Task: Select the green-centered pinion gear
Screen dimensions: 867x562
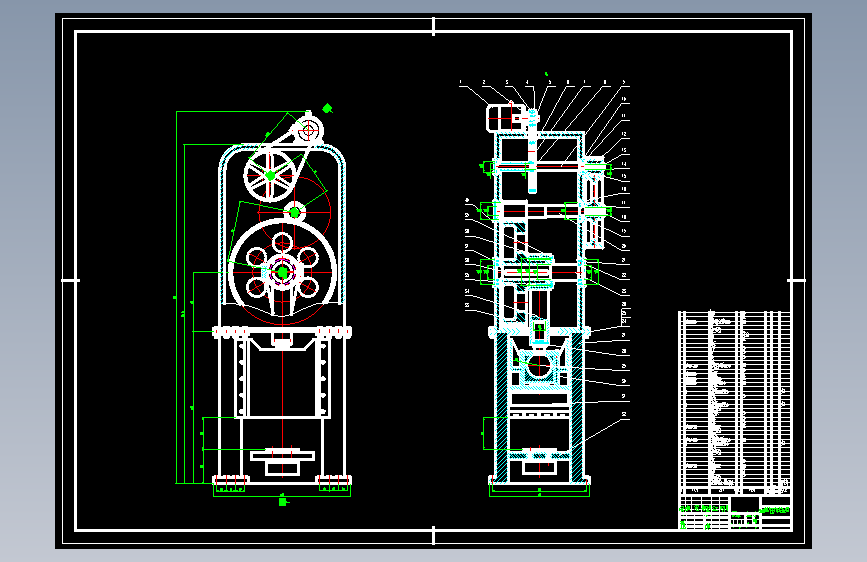Action: (x=295, y=212)
